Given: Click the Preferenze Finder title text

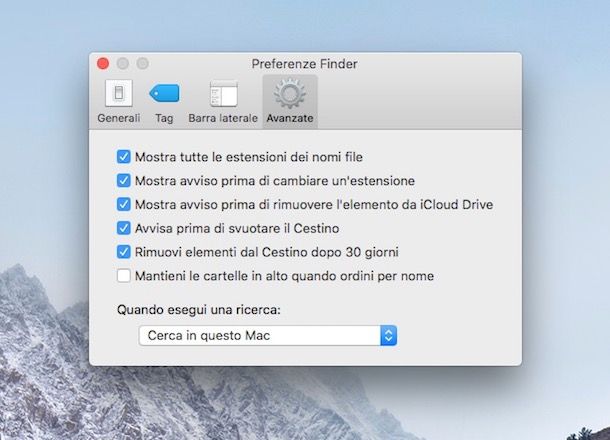Looking at the screenshot, I should coord(304,64).
